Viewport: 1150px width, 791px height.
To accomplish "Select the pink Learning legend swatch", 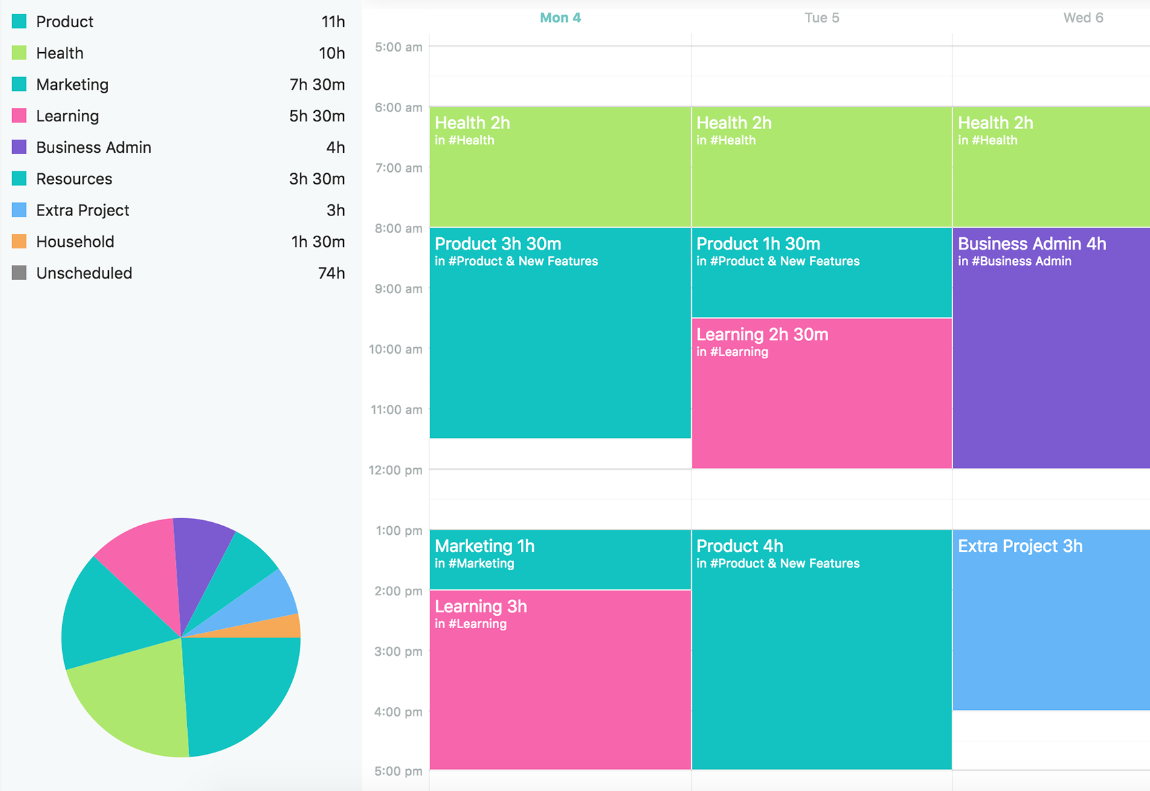I will (x=19, y=116).
